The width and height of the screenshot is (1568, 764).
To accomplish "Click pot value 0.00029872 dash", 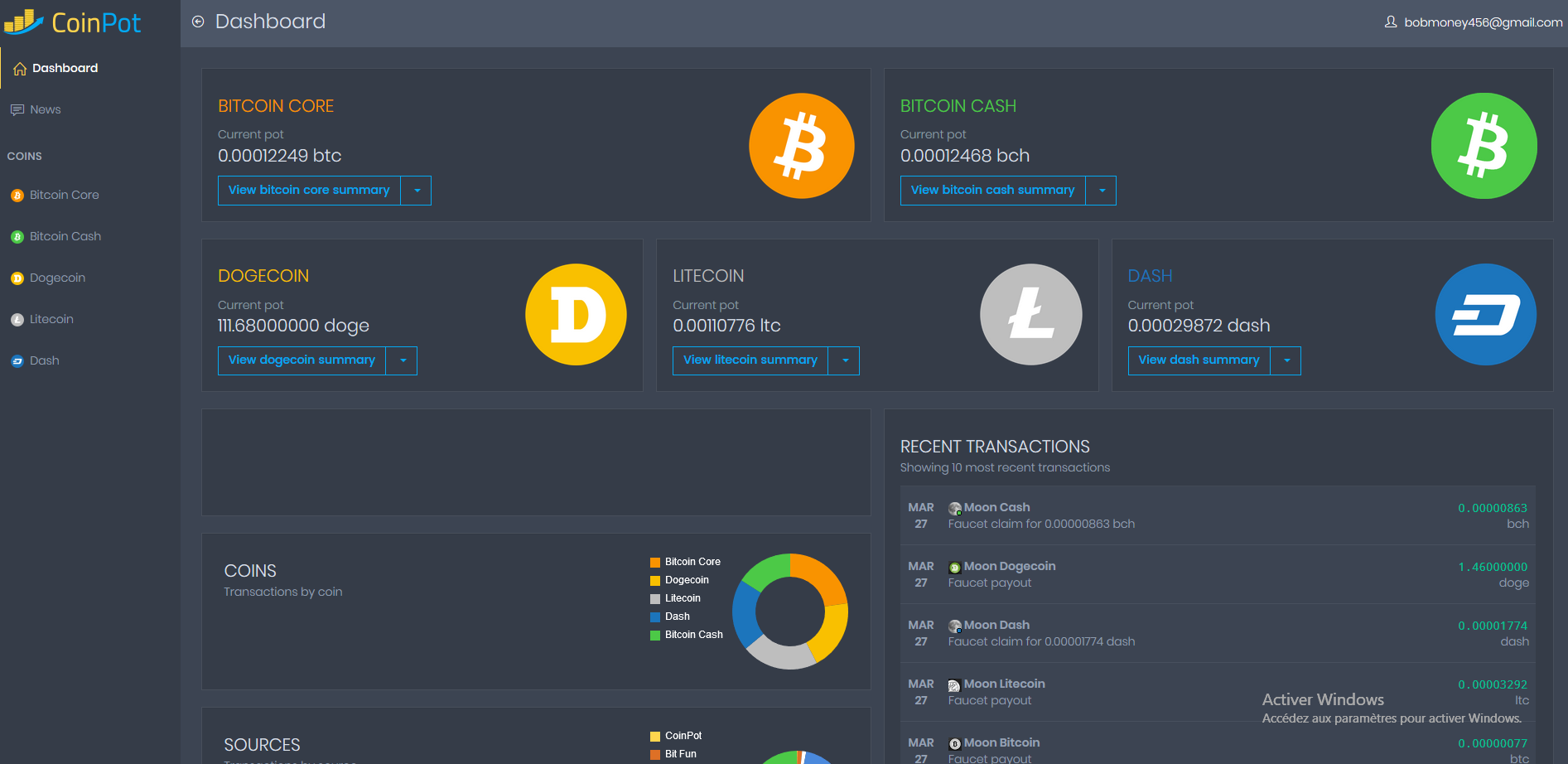I will (1199, 326).
